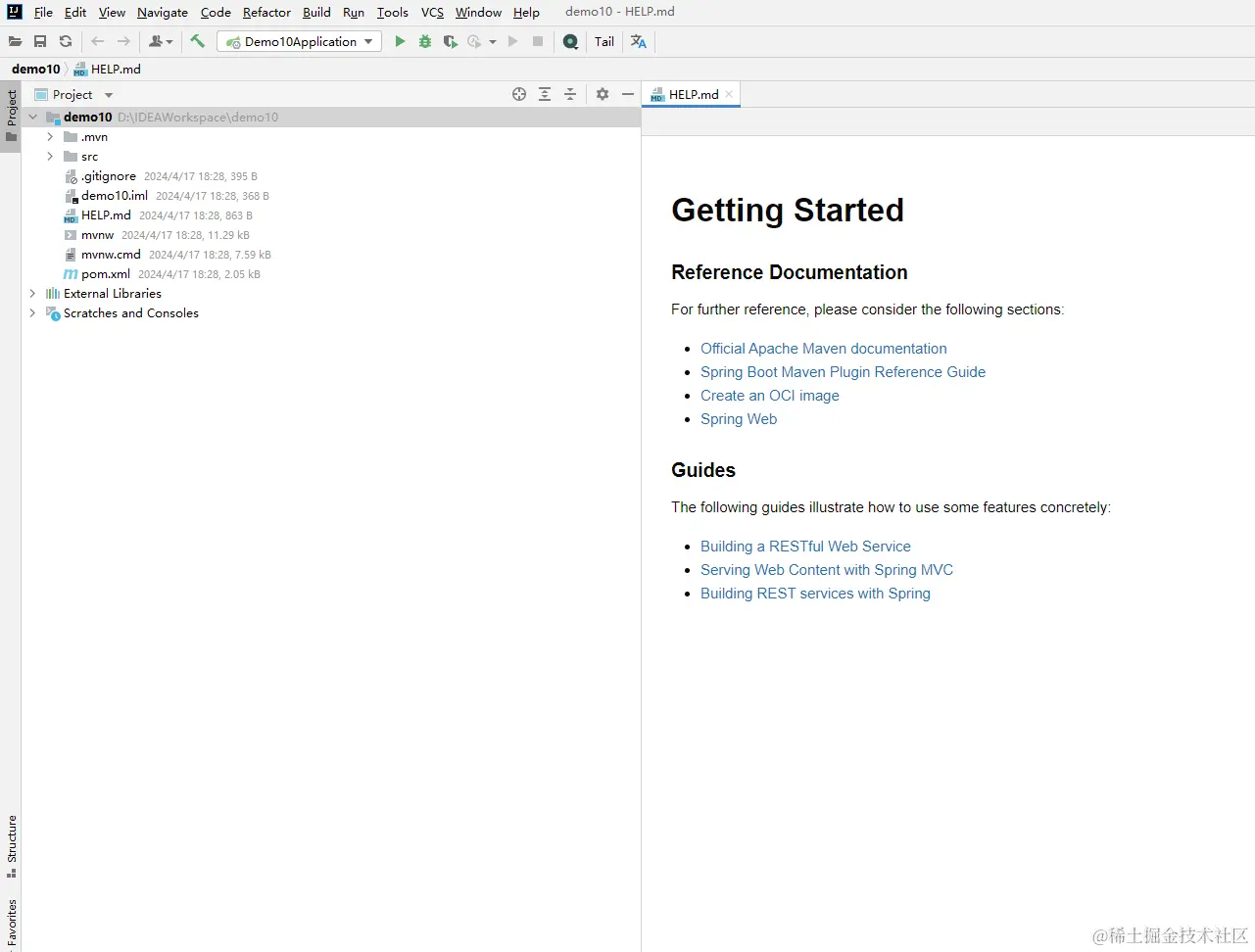Open the Tools menu
This screenshot has height=952, width=1255.
tap(393, 13)
